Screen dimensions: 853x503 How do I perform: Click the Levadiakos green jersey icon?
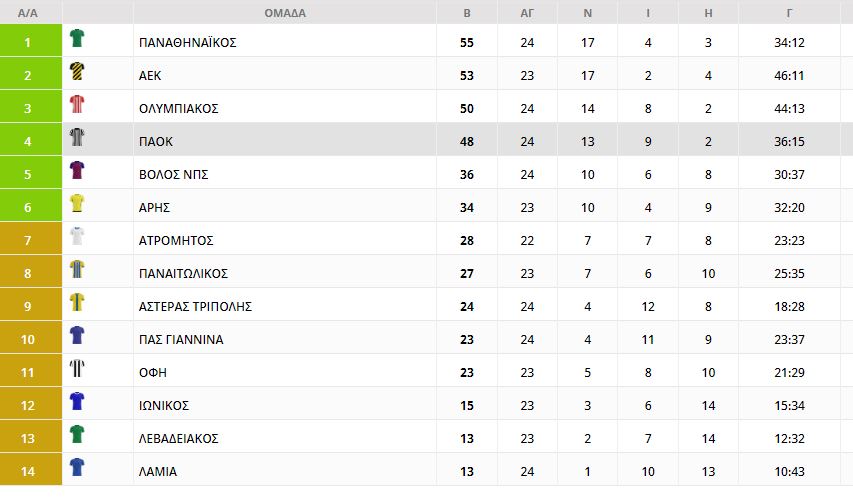77,435
